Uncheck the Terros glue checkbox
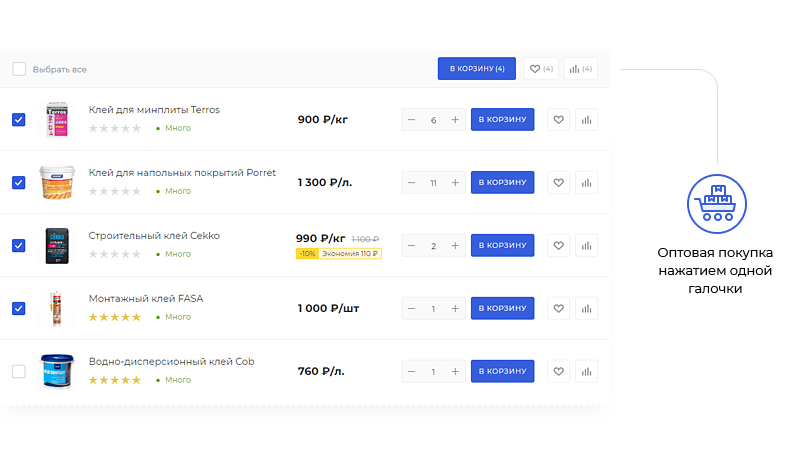This screenshot has height=457, width=800. [19, 120]
